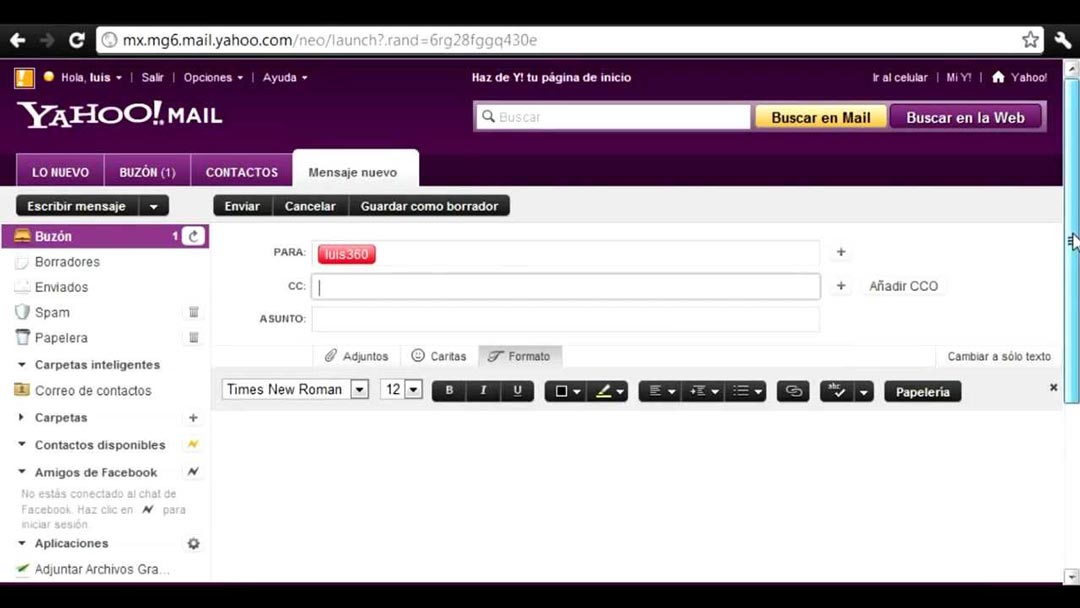Apply underline formatting

tap(517, 390)
